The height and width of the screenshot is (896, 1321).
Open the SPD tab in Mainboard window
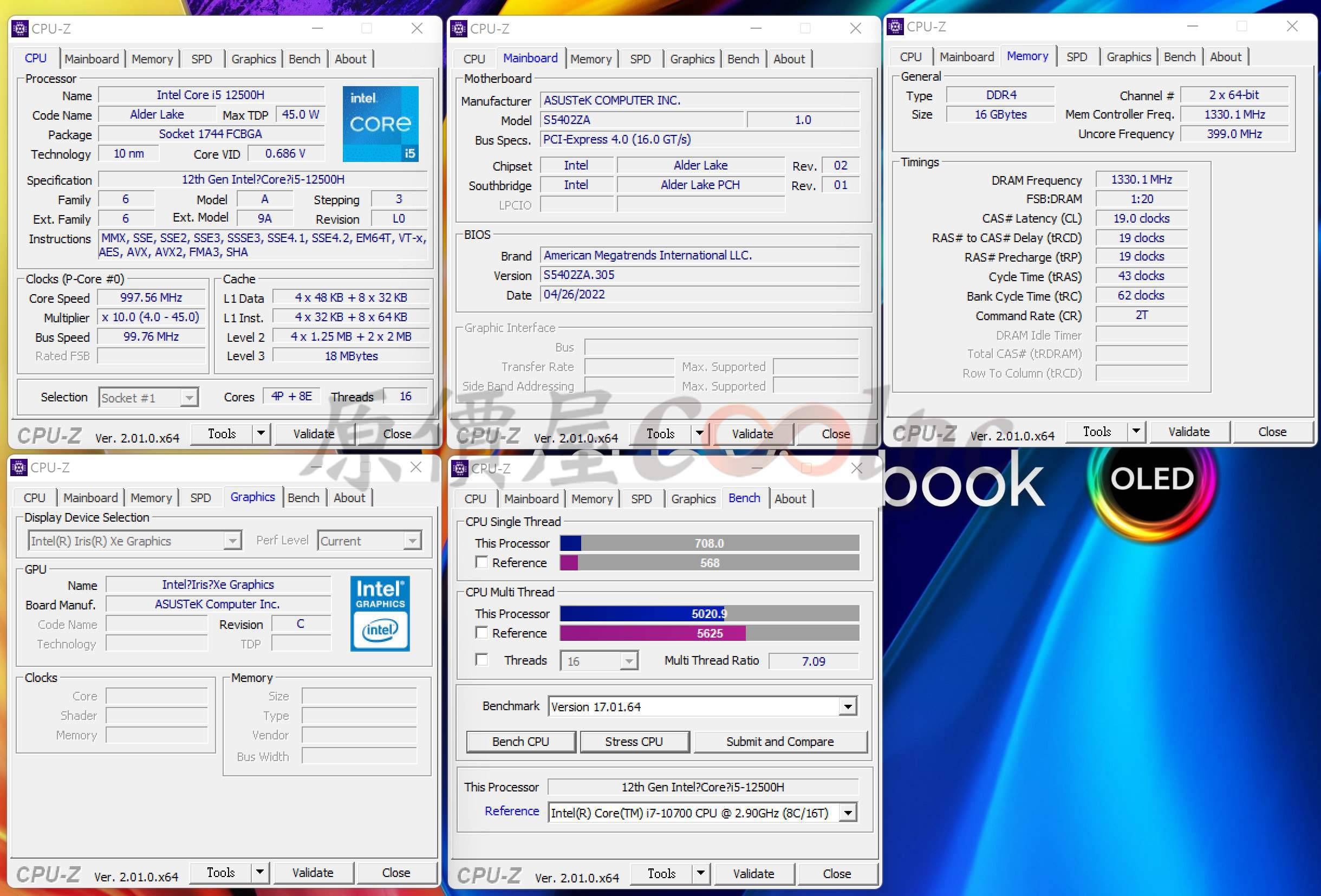point(640,59)
